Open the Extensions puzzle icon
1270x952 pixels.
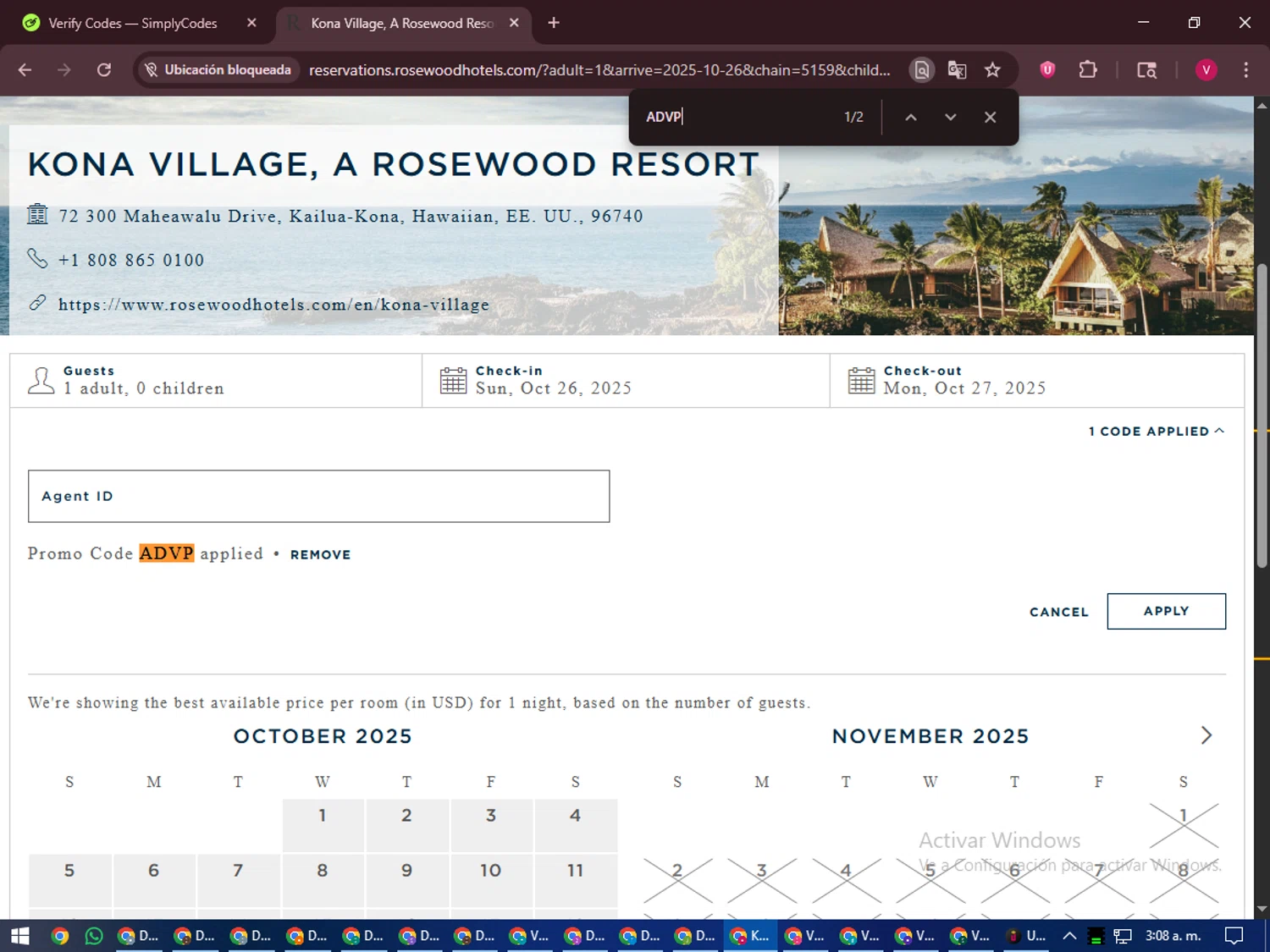pos(1088,70)
